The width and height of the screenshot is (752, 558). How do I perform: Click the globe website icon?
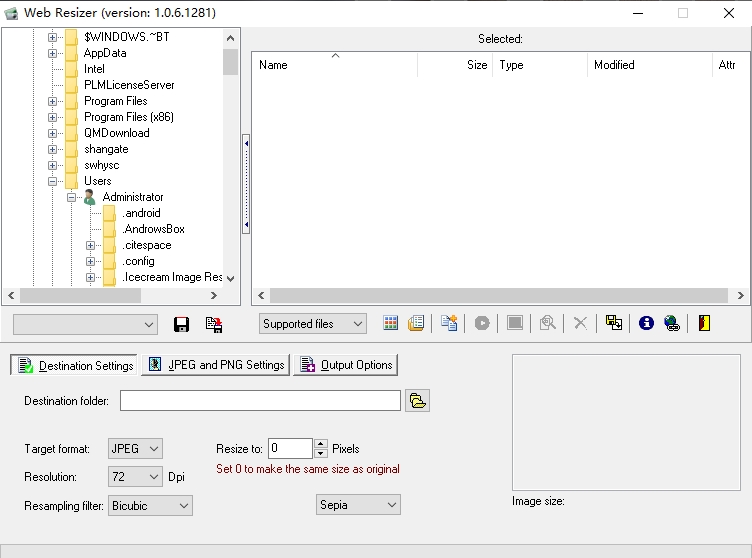pos(672,323)
